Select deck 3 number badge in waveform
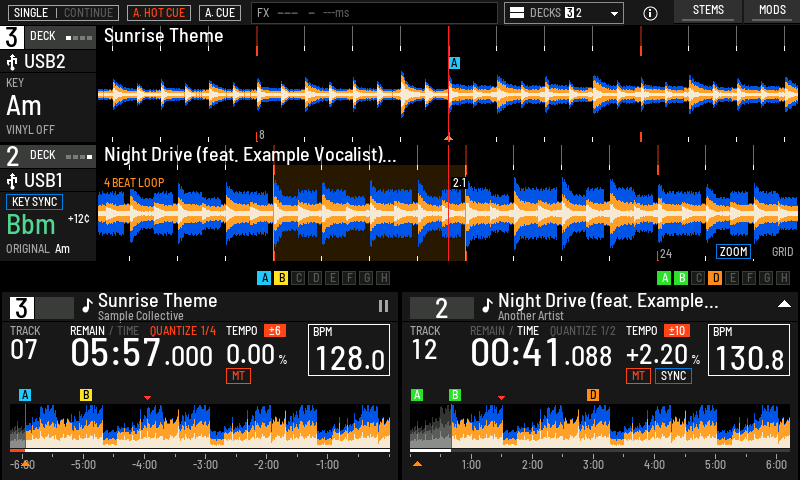 point(12,37)
